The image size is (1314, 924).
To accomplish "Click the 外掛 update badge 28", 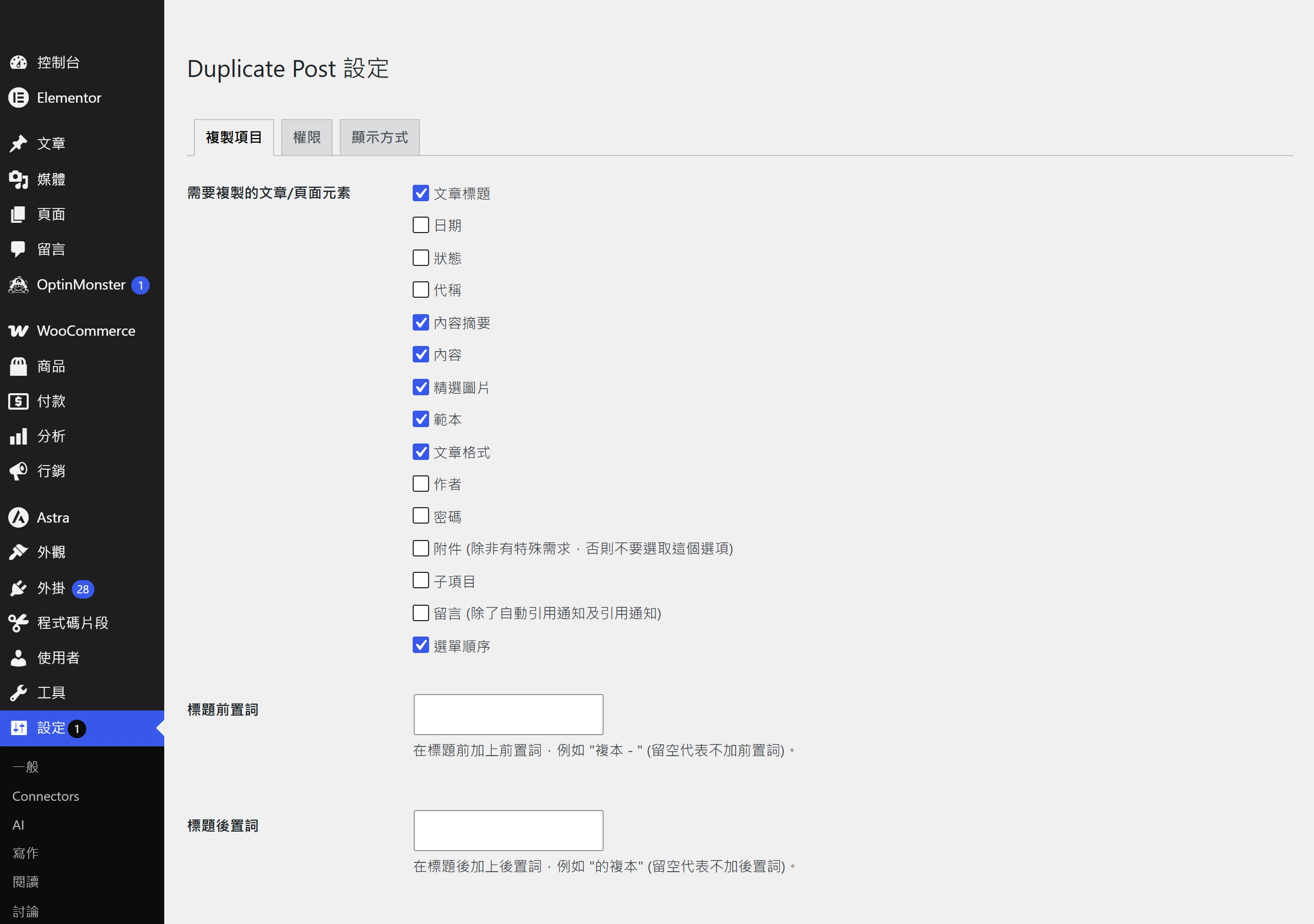I will [x=83, y=588].
